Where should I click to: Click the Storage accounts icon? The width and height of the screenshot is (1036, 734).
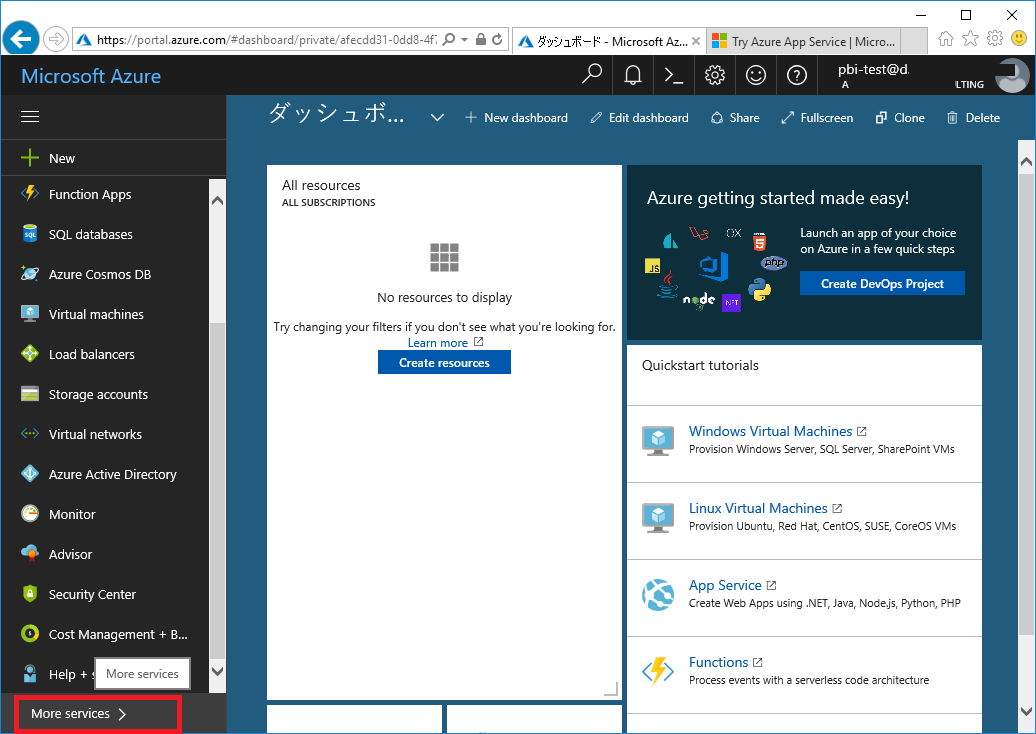[30, 394]
